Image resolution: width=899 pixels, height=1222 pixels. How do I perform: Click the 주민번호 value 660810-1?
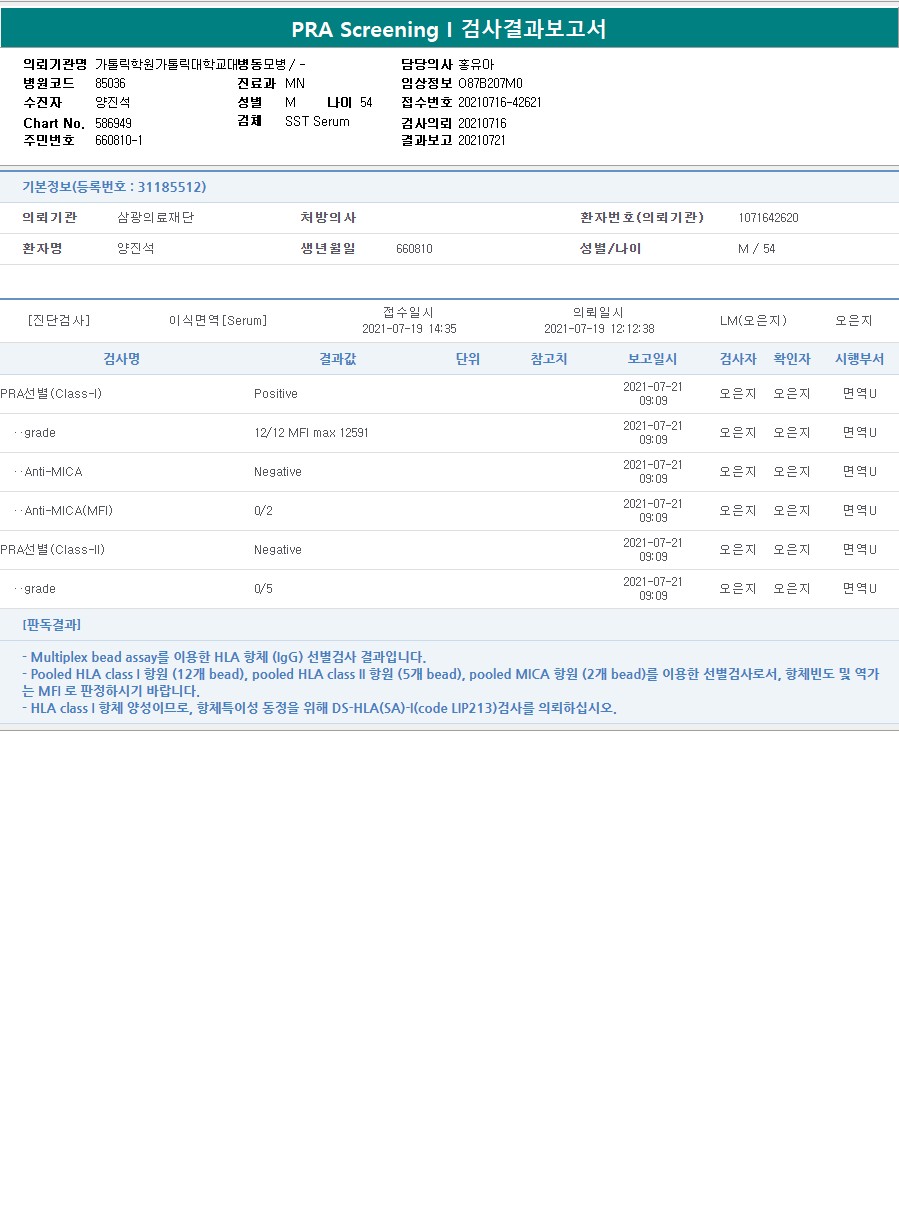(x=119, y=140)
